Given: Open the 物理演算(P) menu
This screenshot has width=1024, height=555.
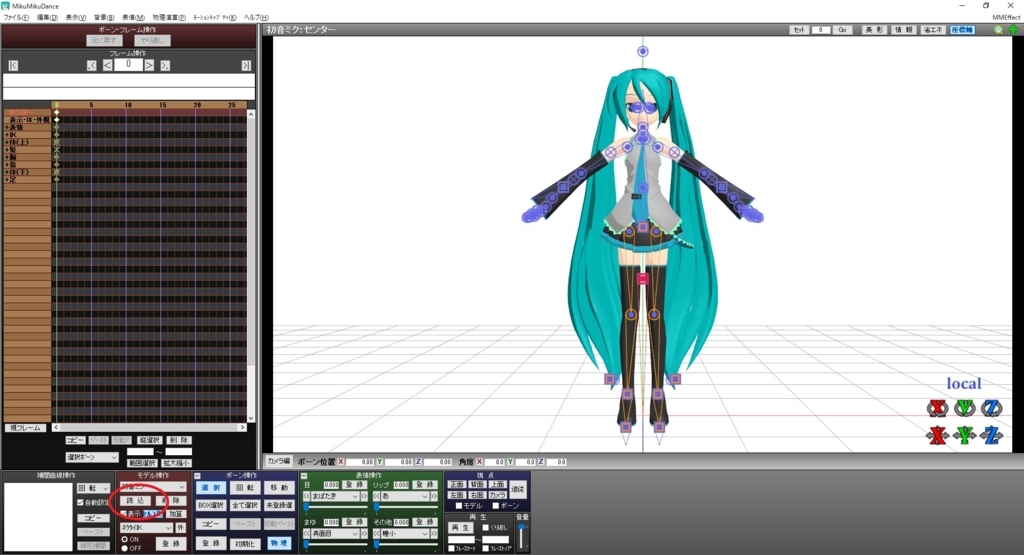Looking at the screenshot, I should pos(168,18).
